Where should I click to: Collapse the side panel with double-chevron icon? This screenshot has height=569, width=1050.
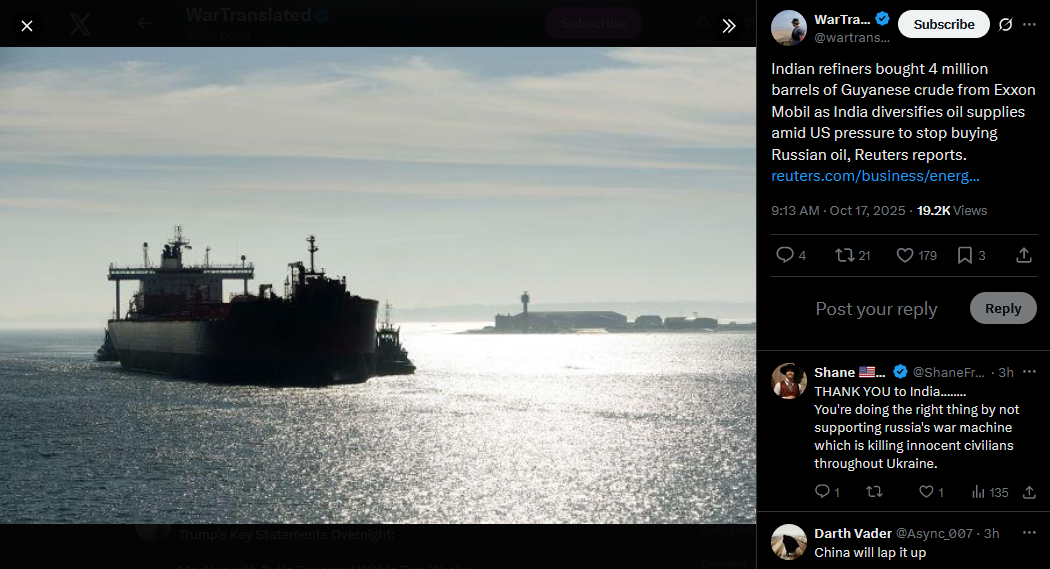(x=729, y=26)
